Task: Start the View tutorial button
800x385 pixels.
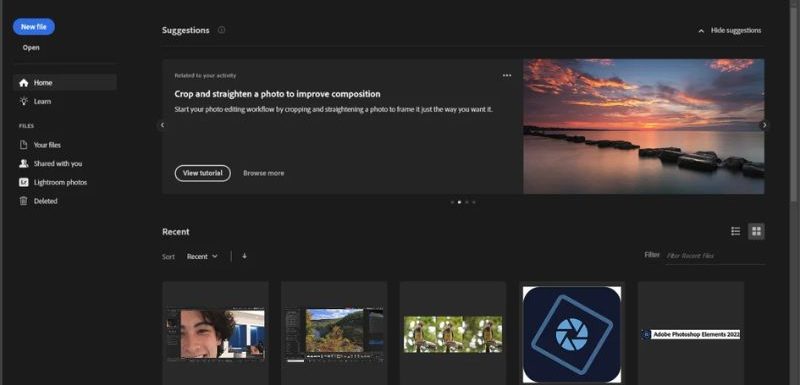Action: click(x=203, y=173)
